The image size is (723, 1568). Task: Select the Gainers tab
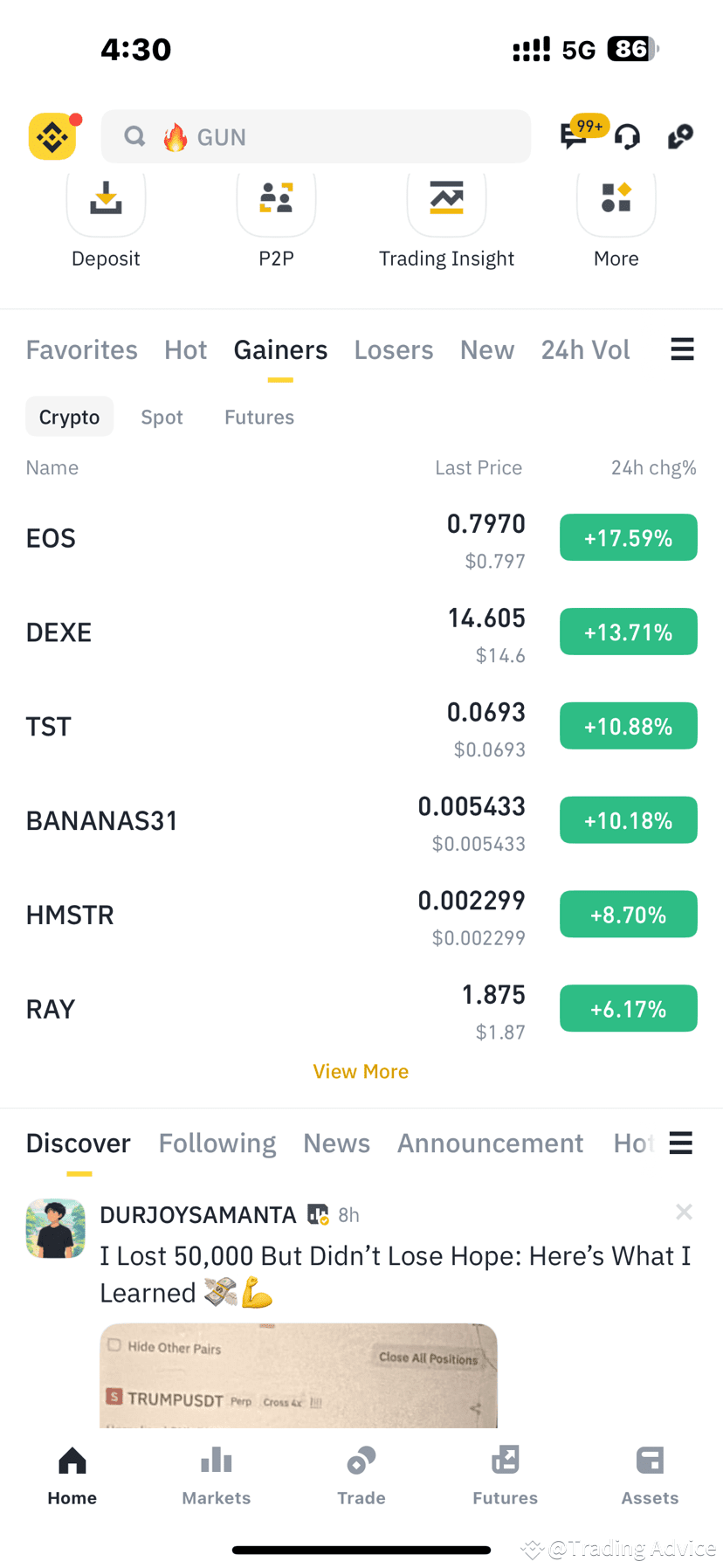280,349
